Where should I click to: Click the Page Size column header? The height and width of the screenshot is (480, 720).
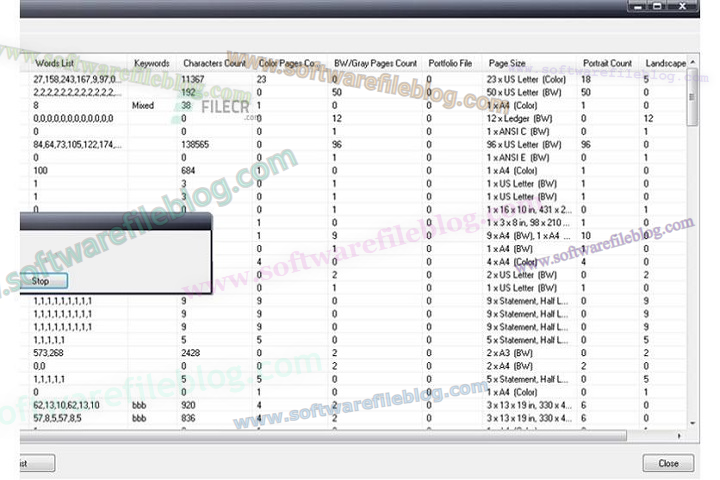click(x=507, y=63)
